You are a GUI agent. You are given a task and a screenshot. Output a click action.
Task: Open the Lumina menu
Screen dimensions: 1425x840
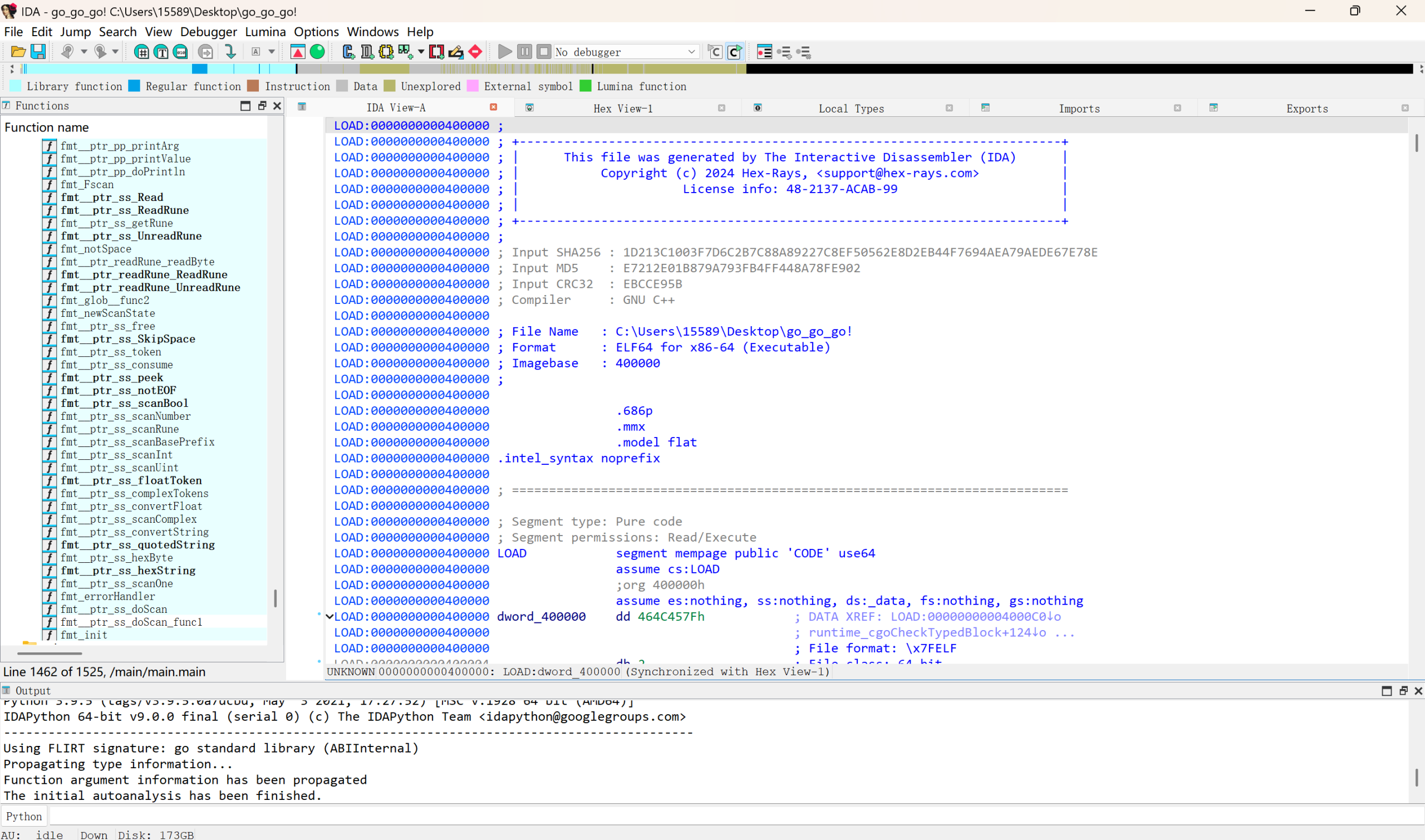(x=265, y=32)
